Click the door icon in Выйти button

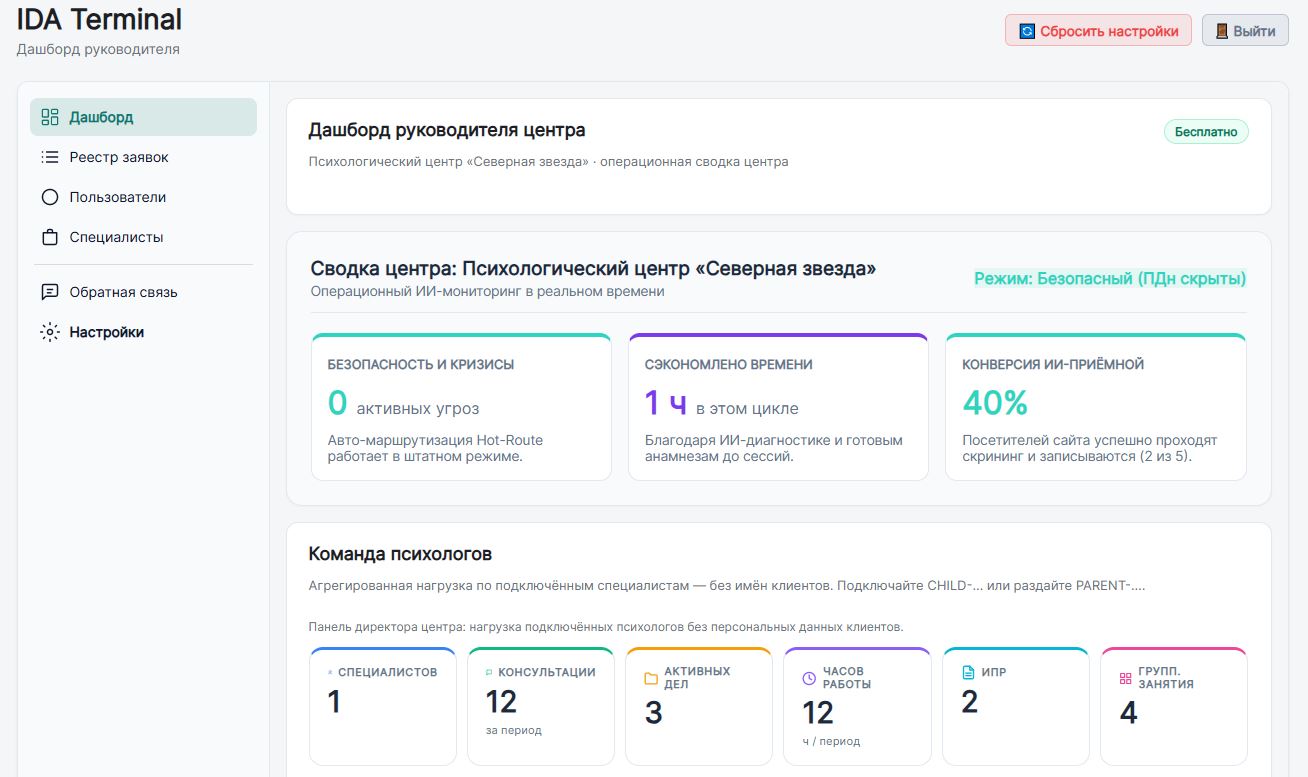tap(1221, 31)
